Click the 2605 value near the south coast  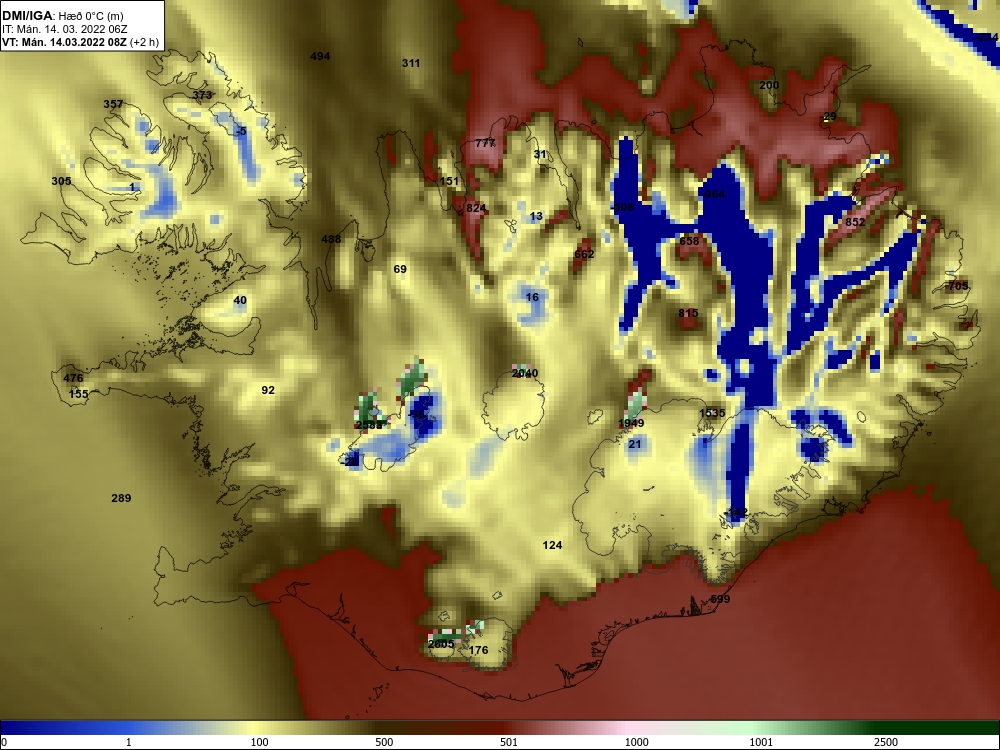[x=441, y=644]
